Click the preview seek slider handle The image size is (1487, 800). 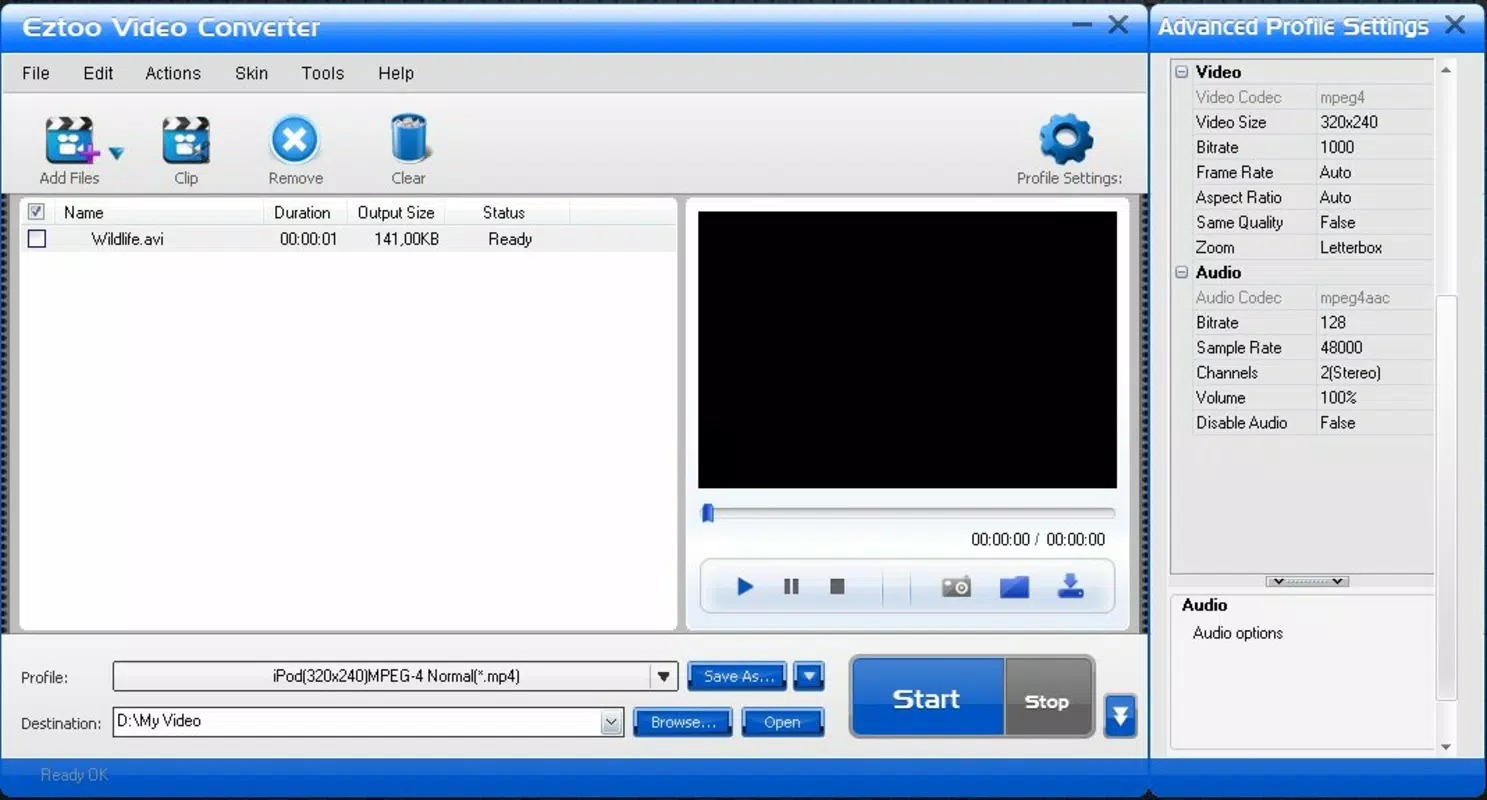tap(708, 513)
